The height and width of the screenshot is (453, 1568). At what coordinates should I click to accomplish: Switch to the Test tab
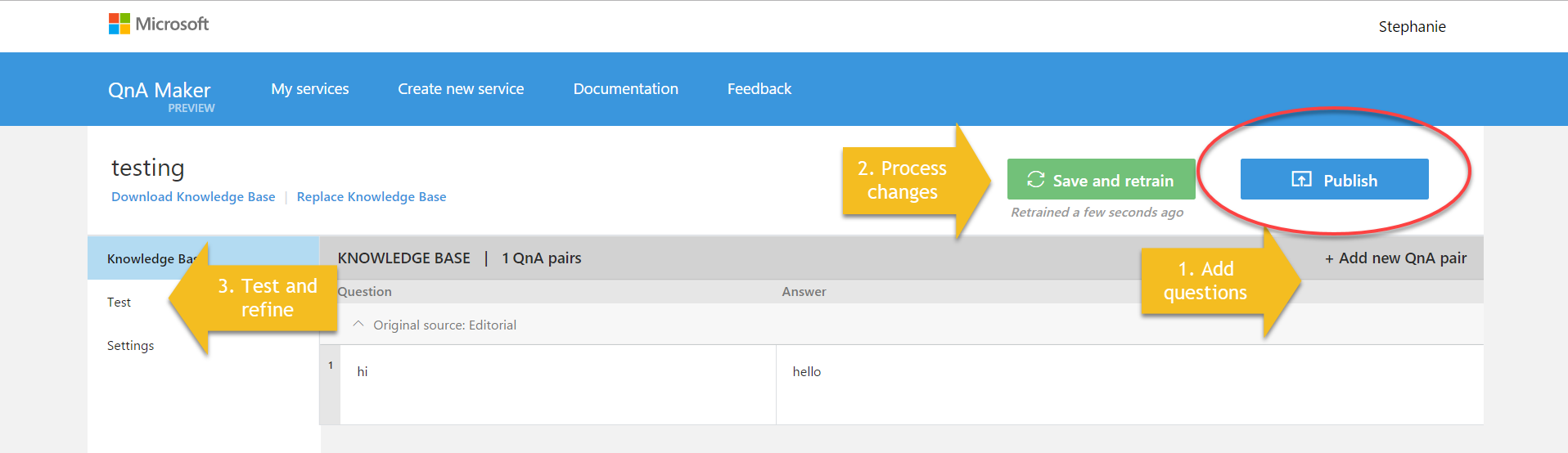(119, 302)
